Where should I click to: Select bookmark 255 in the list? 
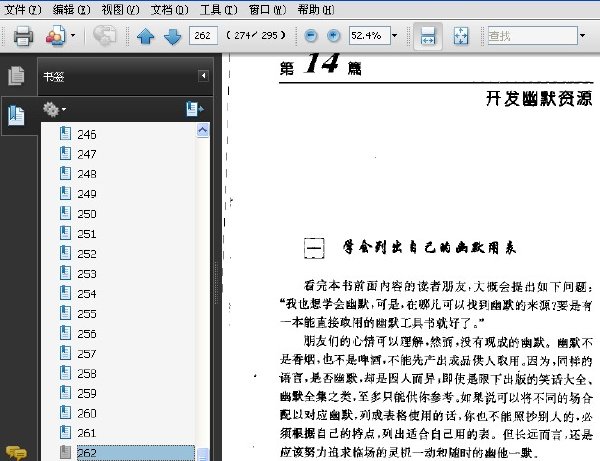[x=87, y=314]
